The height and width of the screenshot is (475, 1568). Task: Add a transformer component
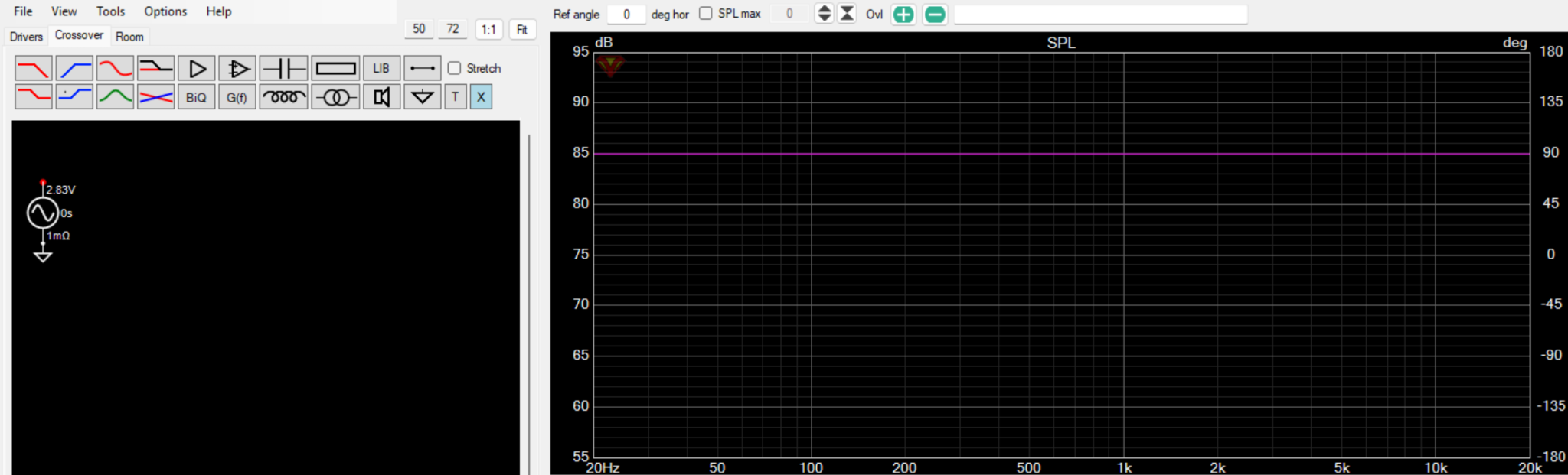335,97
